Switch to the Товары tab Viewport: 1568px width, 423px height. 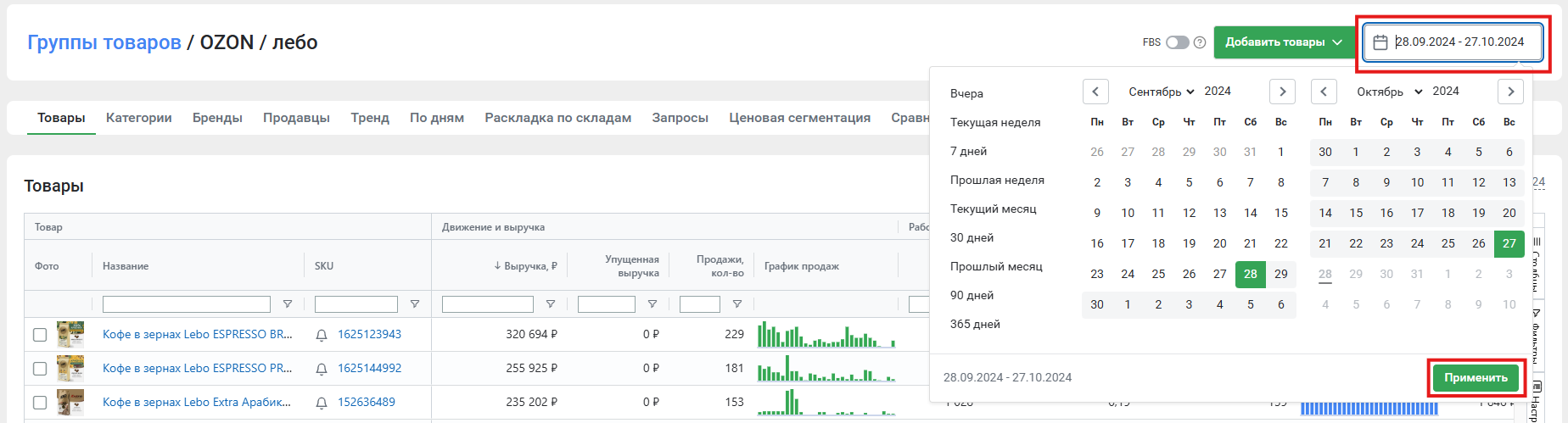tap(61, 118)
